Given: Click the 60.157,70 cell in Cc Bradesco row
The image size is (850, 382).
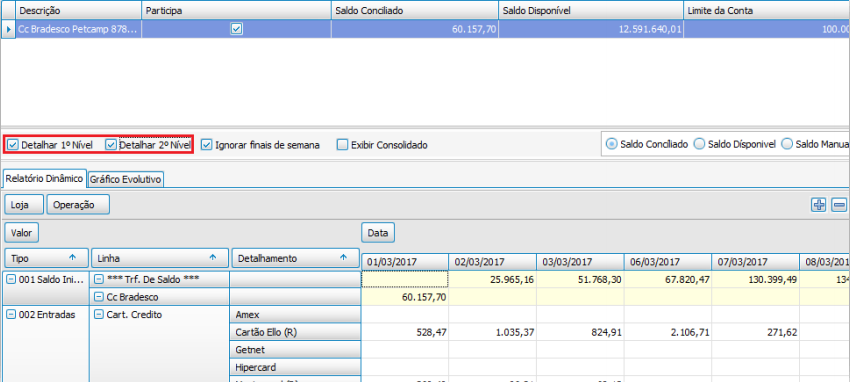Looking at the screenshot, I should pyautogui.click(x=405, y=297).
